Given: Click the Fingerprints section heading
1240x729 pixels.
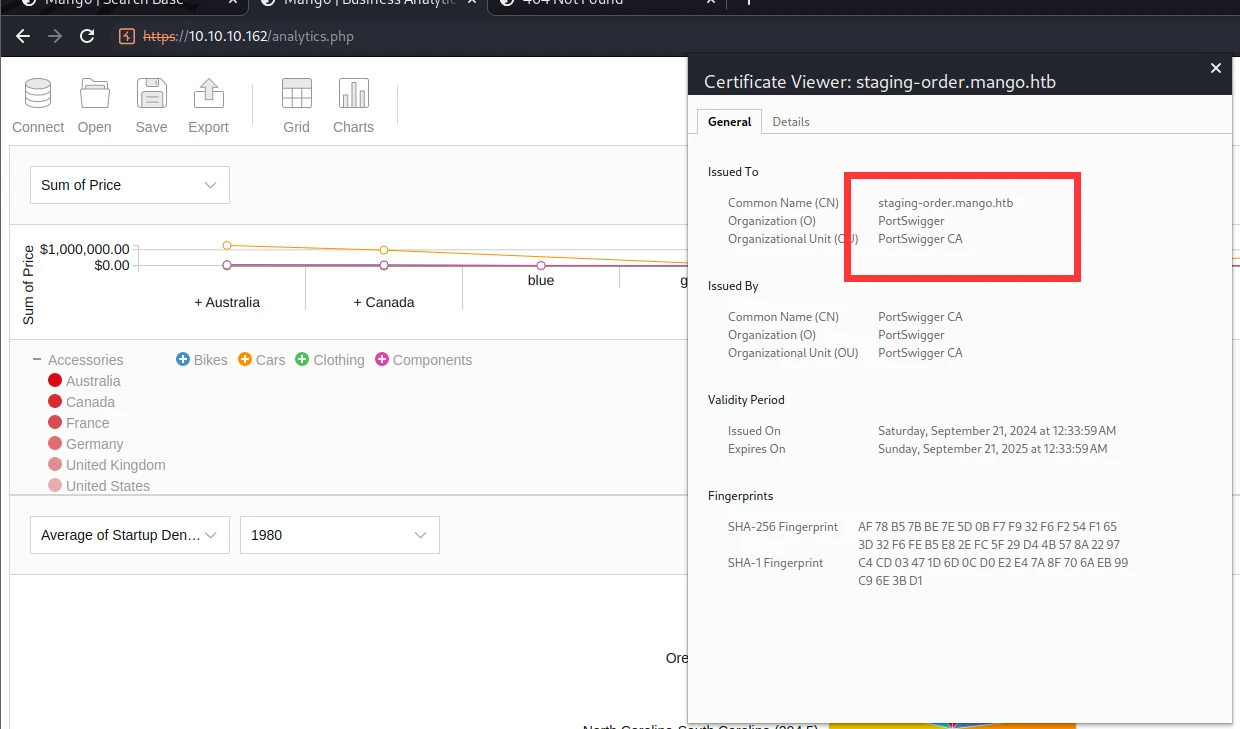Looking at the screenshot, I should tap(741, 496).
